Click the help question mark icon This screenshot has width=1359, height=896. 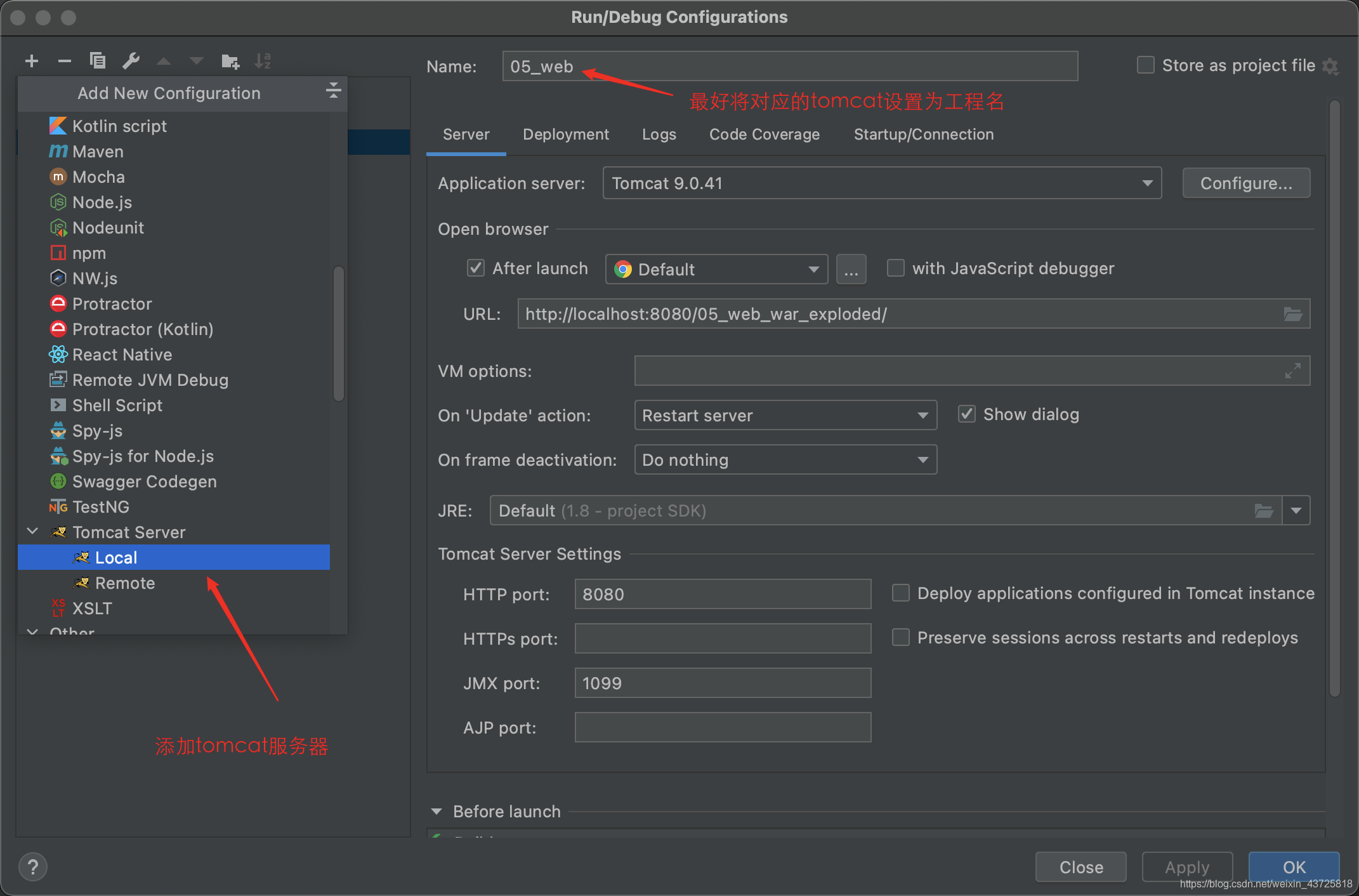[33, 867]
